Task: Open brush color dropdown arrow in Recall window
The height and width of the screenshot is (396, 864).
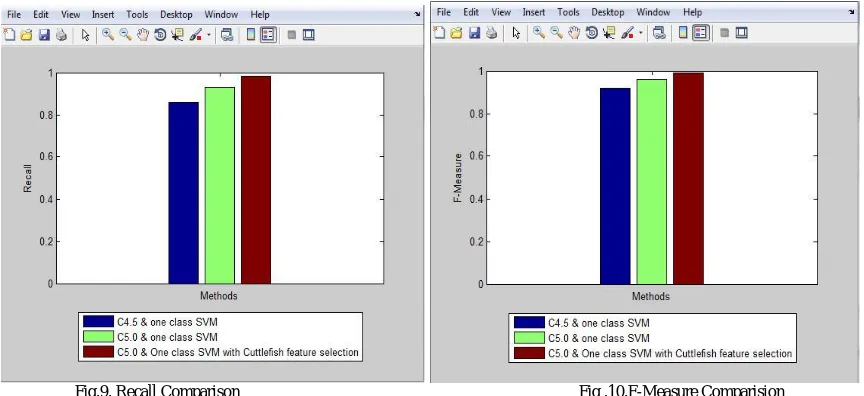Action: pyautogui.click(x=209, y=35)
